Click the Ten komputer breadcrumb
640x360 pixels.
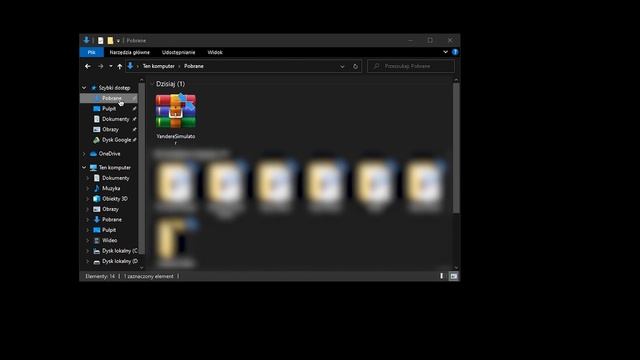tap(158, 66)
